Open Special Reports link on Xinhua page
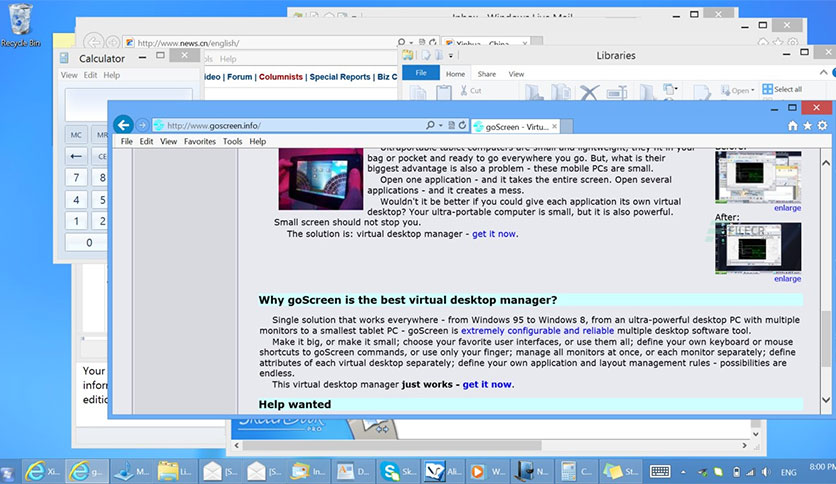Image resolution: width=836 pixels, height=484 pixels. [x=340, y=77]
